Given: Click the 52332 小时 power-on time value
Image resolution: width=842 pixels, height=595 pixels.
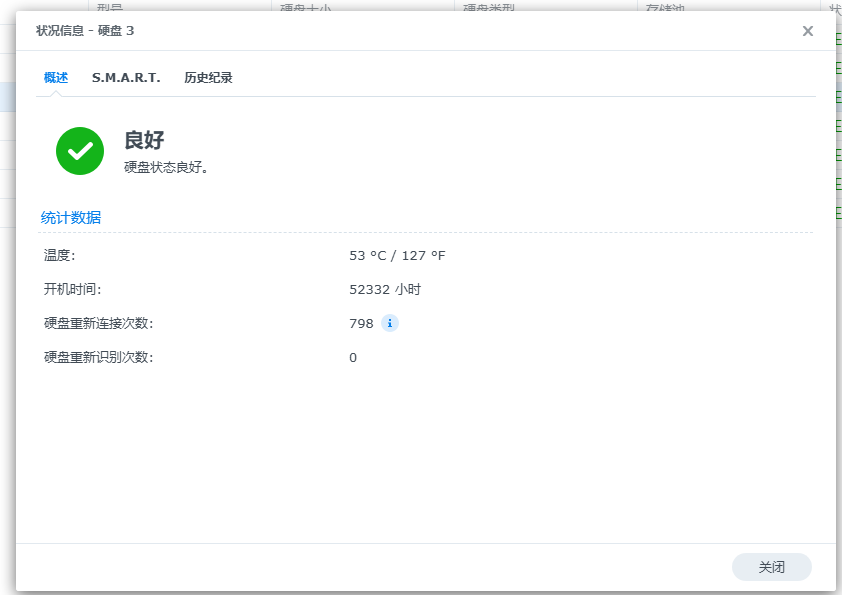Looking at the screenshot, I should pos(385,289).
